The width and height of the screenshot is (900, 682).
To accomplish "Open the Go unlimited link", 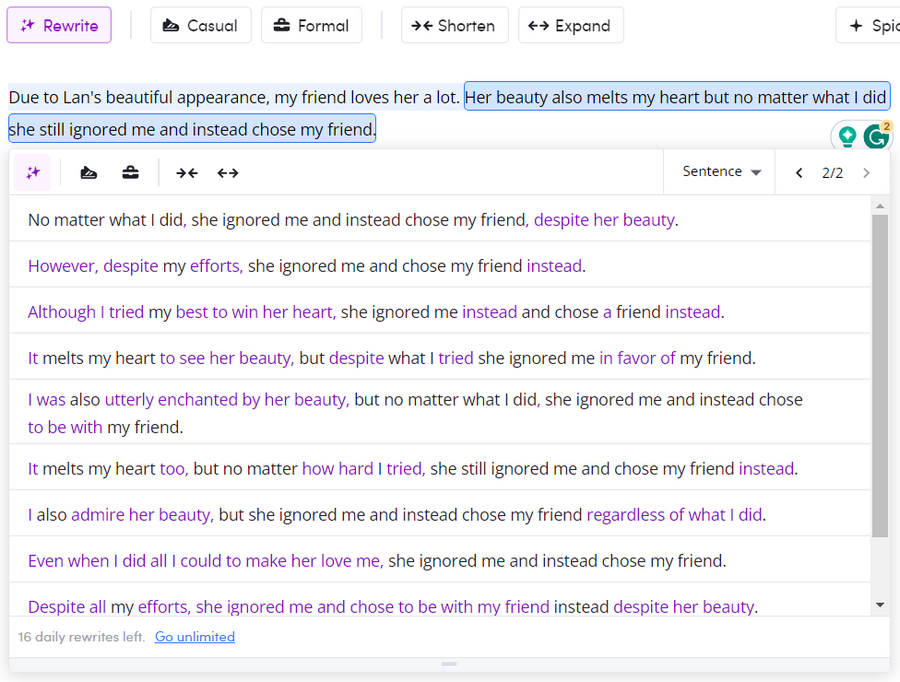I will pyautogui.click(x=195, y=637).
